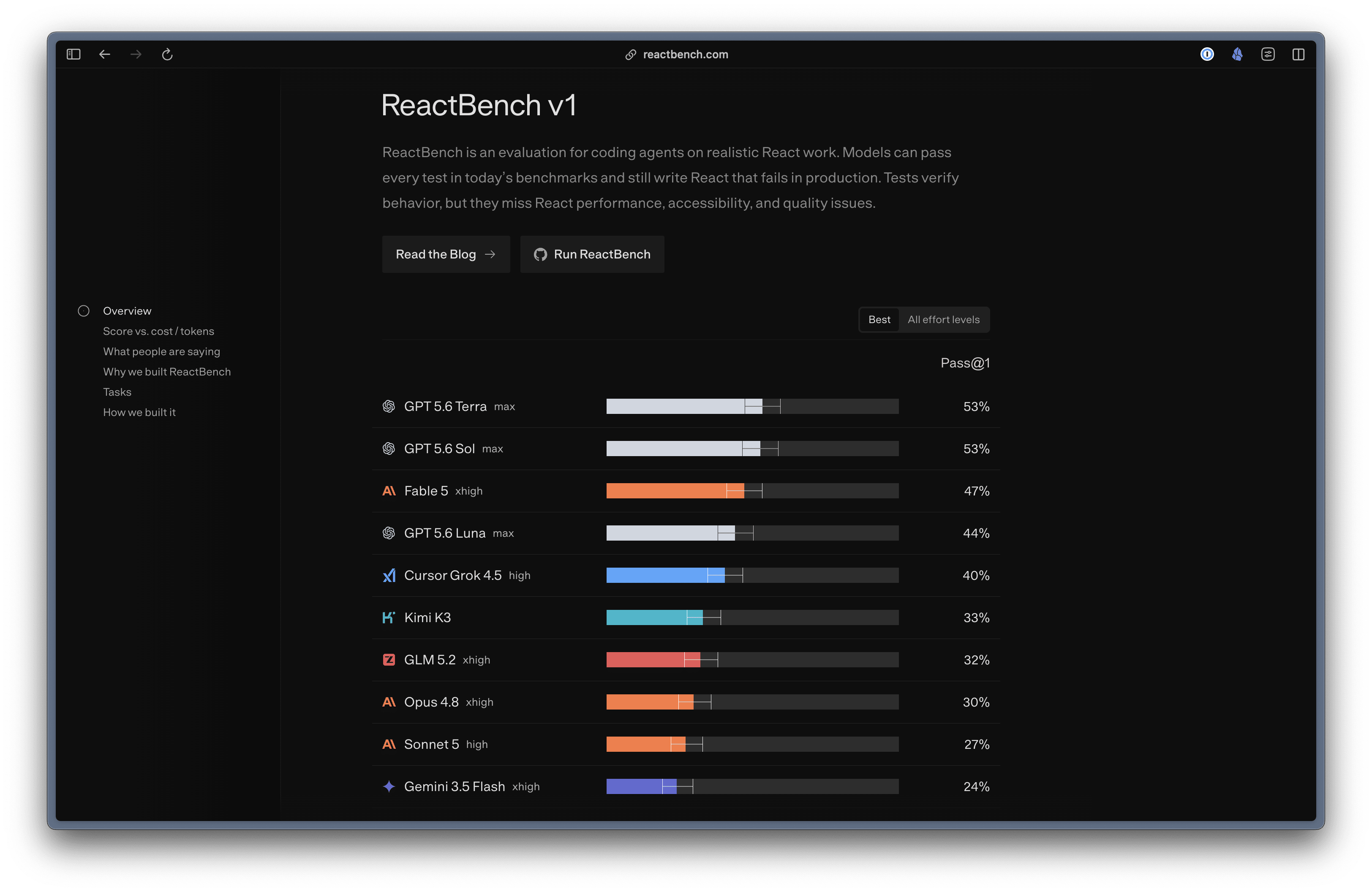Toggle the browser sidebar panel icon
Viewport: 1372px width, 892px height.
pos(73,54)
